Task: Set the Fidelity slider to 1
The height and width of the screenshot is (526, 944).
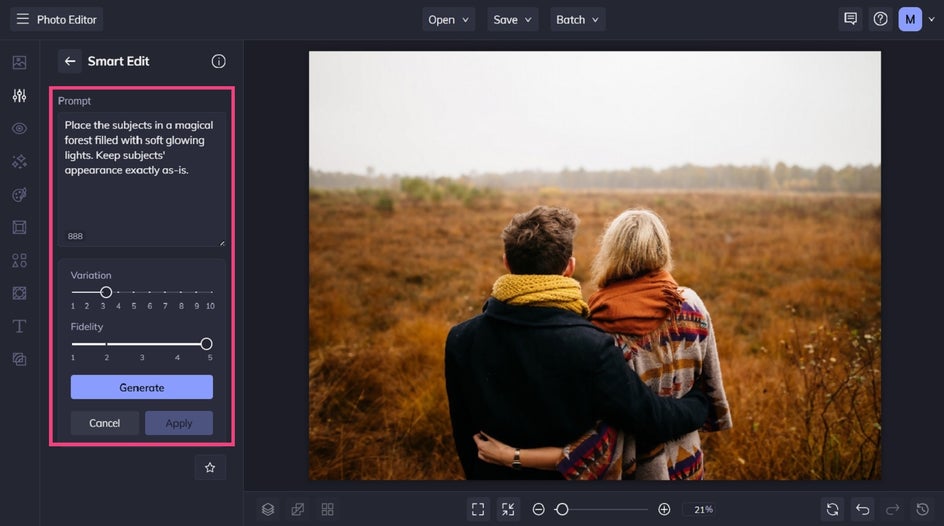Action: tap(73, 344)
